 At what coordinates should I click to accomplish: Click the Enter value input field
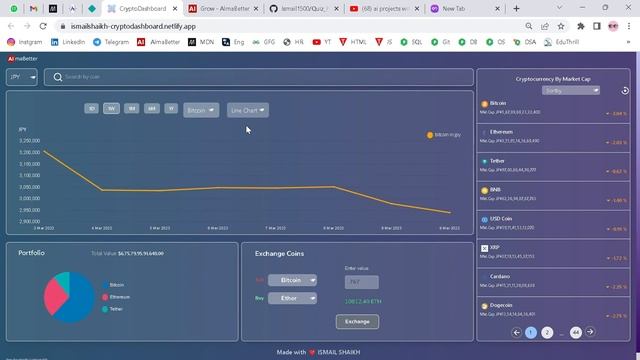point(362,282)
